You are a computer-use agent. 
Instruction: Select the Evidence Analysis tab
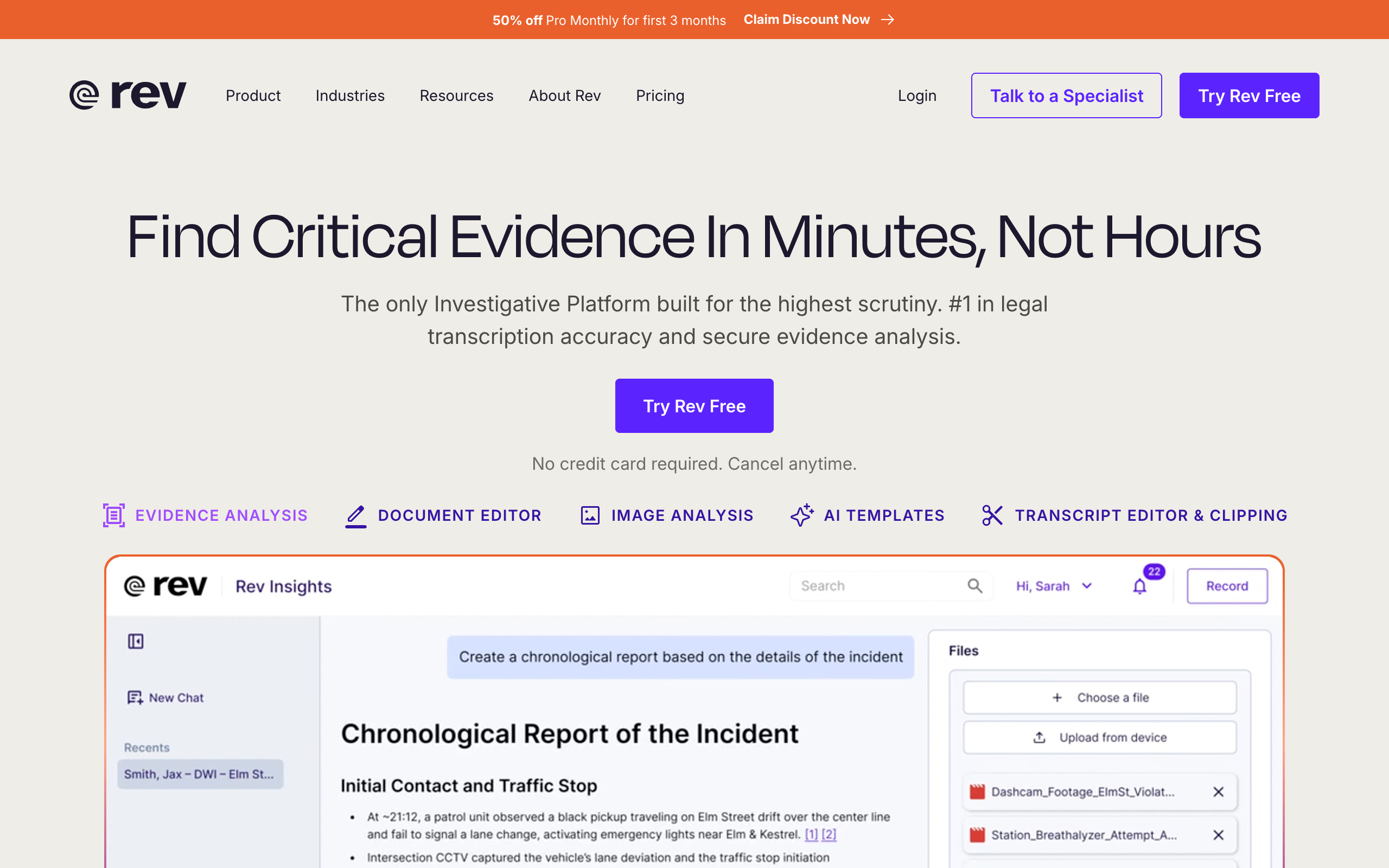206,515
